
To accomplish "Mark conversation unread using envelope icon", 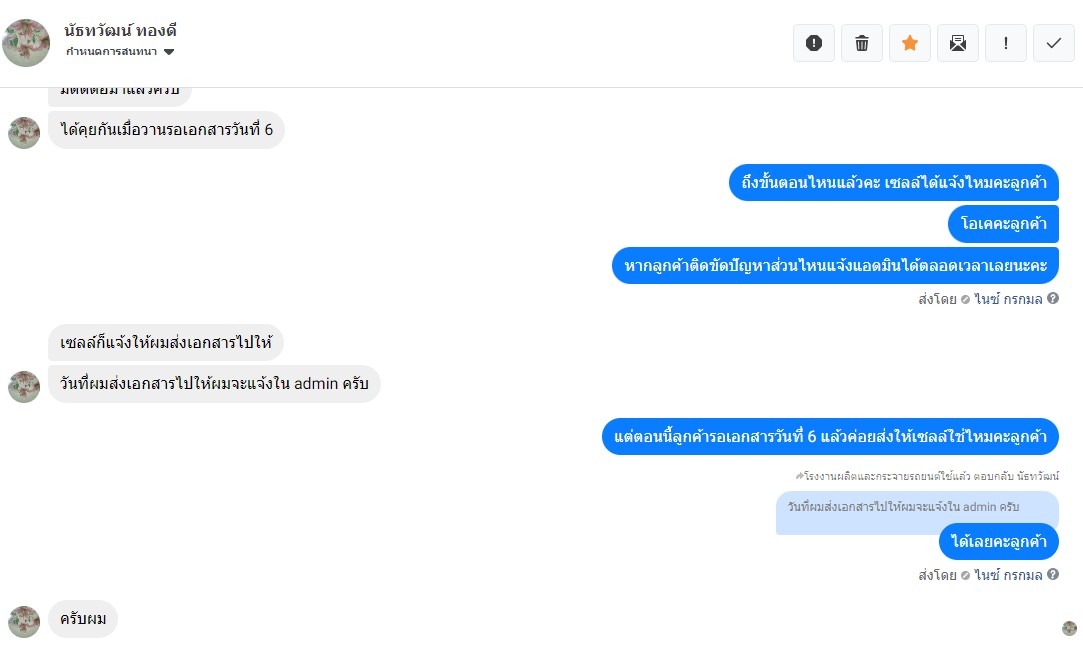I will coord(958,43).
